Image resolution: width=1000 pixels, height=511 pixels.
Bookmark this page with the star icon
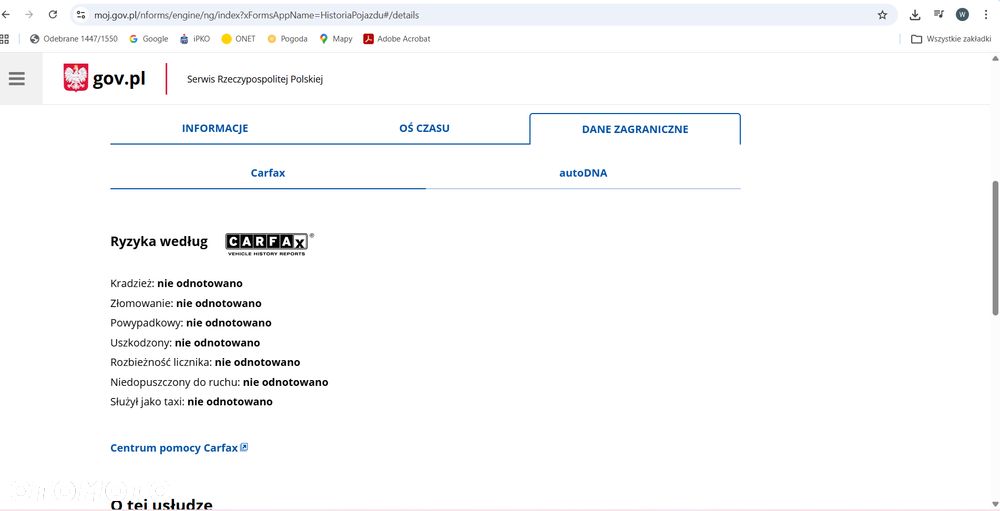click(883, 15)
